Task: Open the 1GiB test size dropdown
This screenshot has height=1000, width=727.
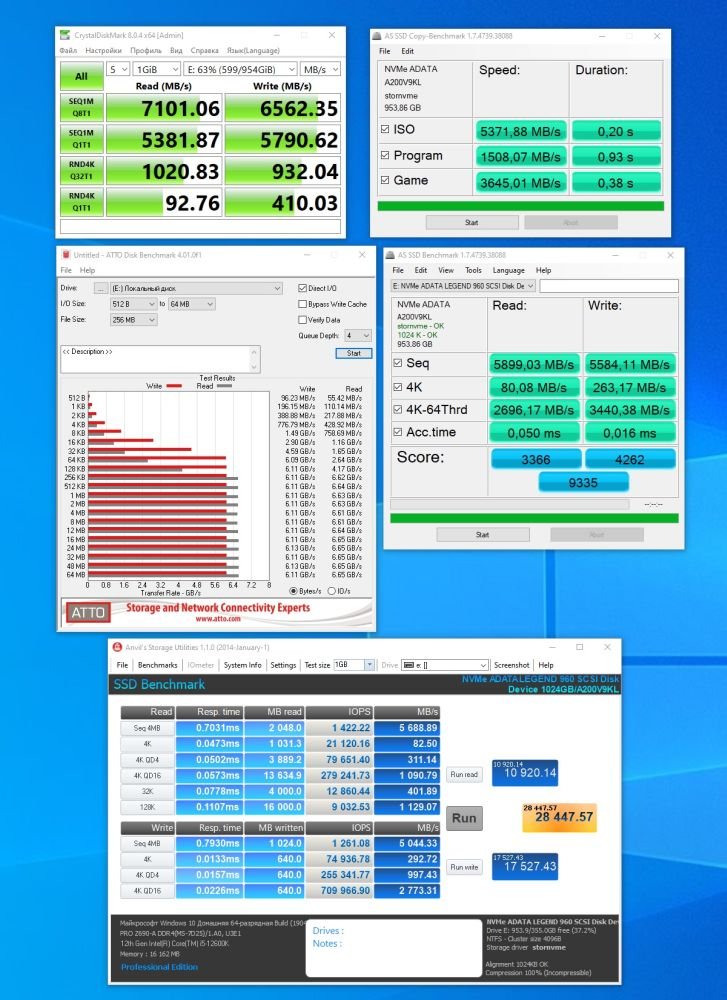Action: [156, 70]
